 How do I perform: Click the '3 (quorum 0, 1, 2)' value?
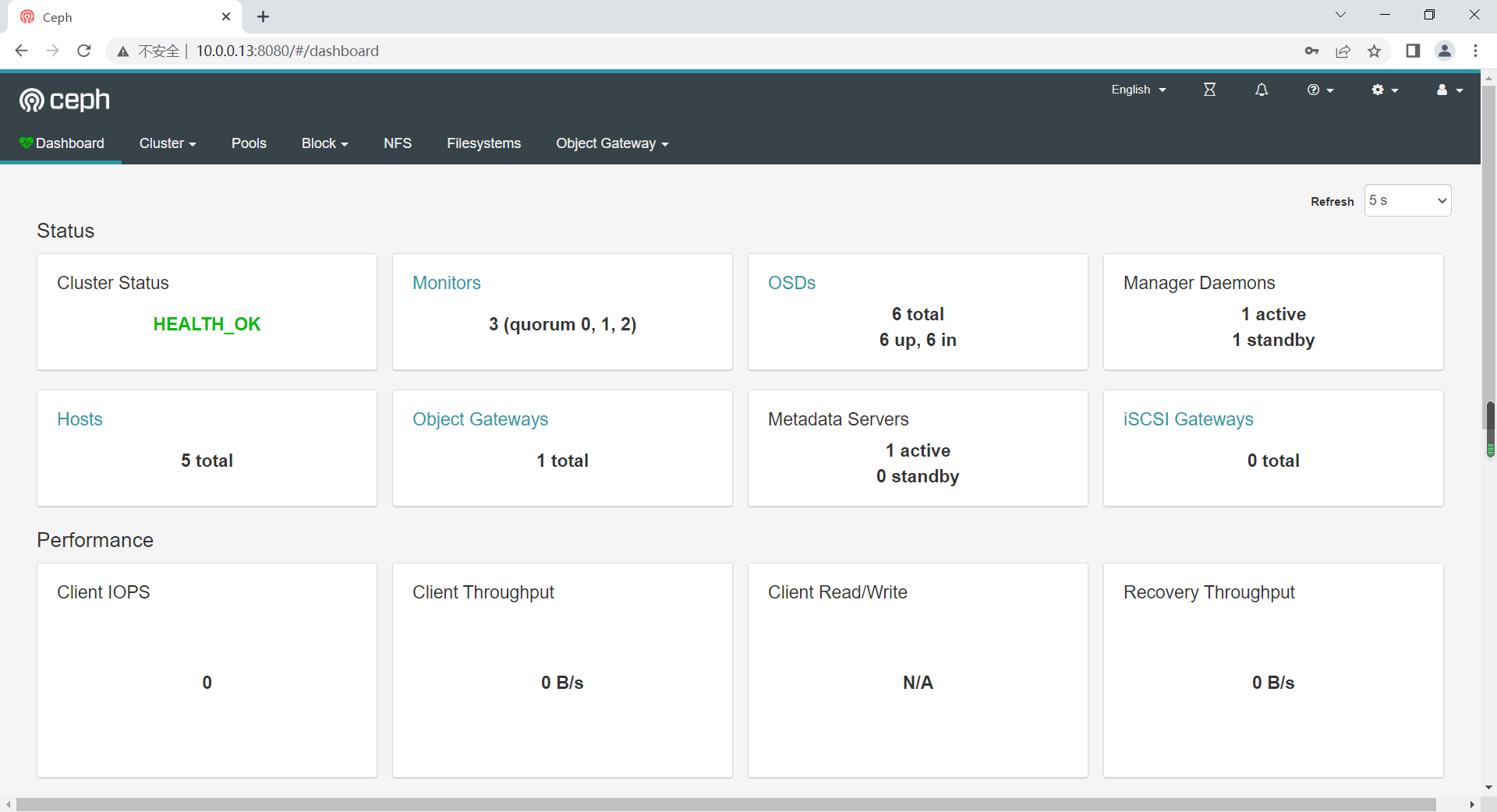point(562,324)
